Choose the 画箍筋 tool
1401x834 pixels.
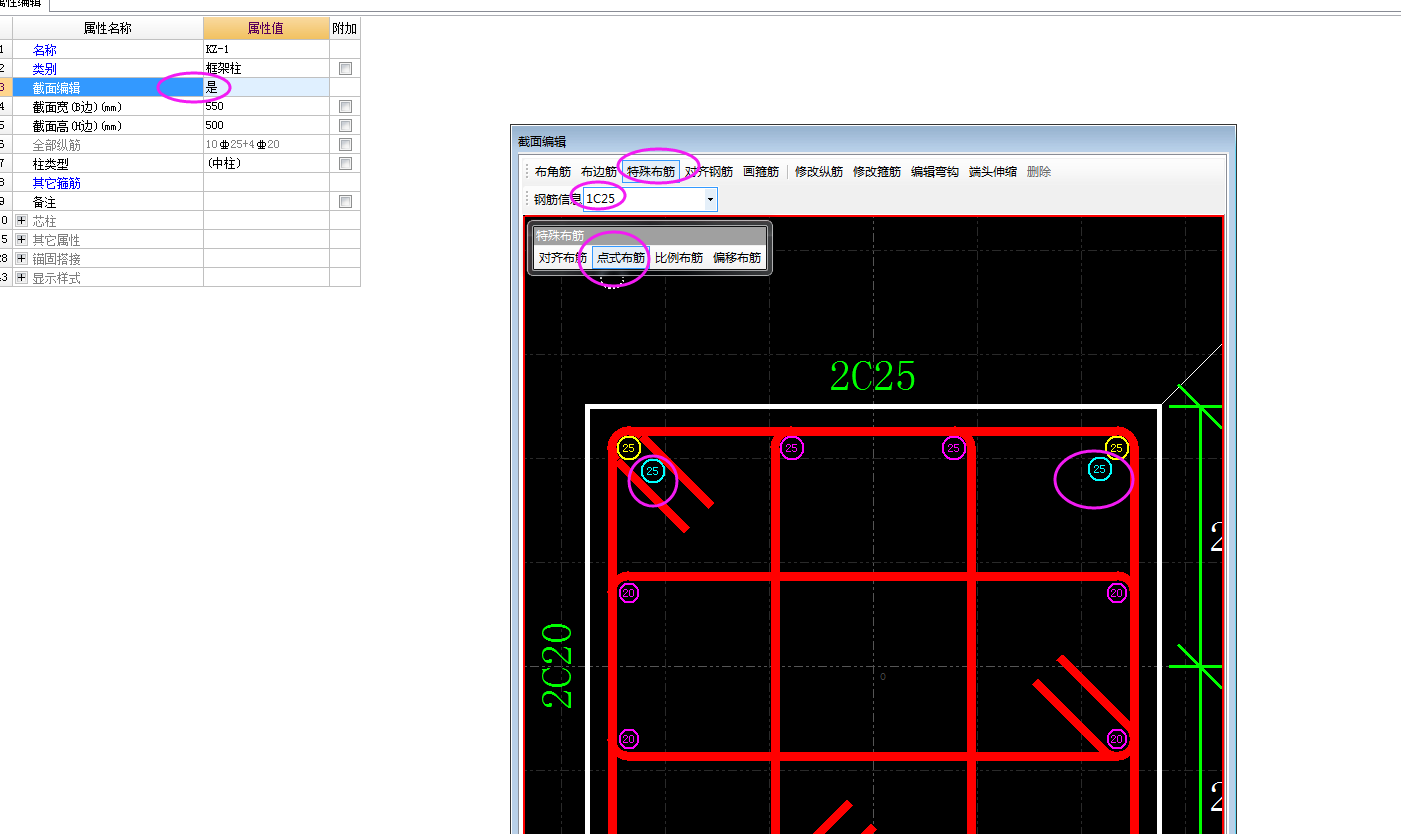[x=761, y=172]
